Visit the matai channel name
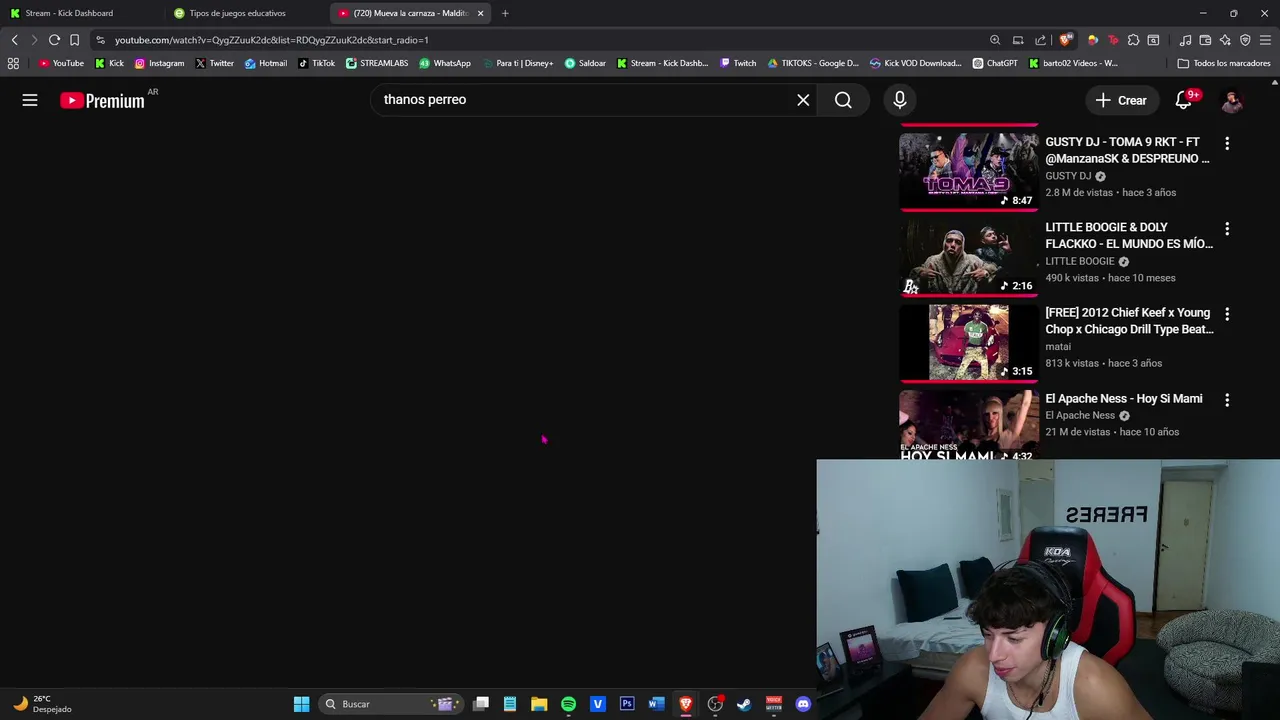1280x720 pixels. click(1058, 346)
